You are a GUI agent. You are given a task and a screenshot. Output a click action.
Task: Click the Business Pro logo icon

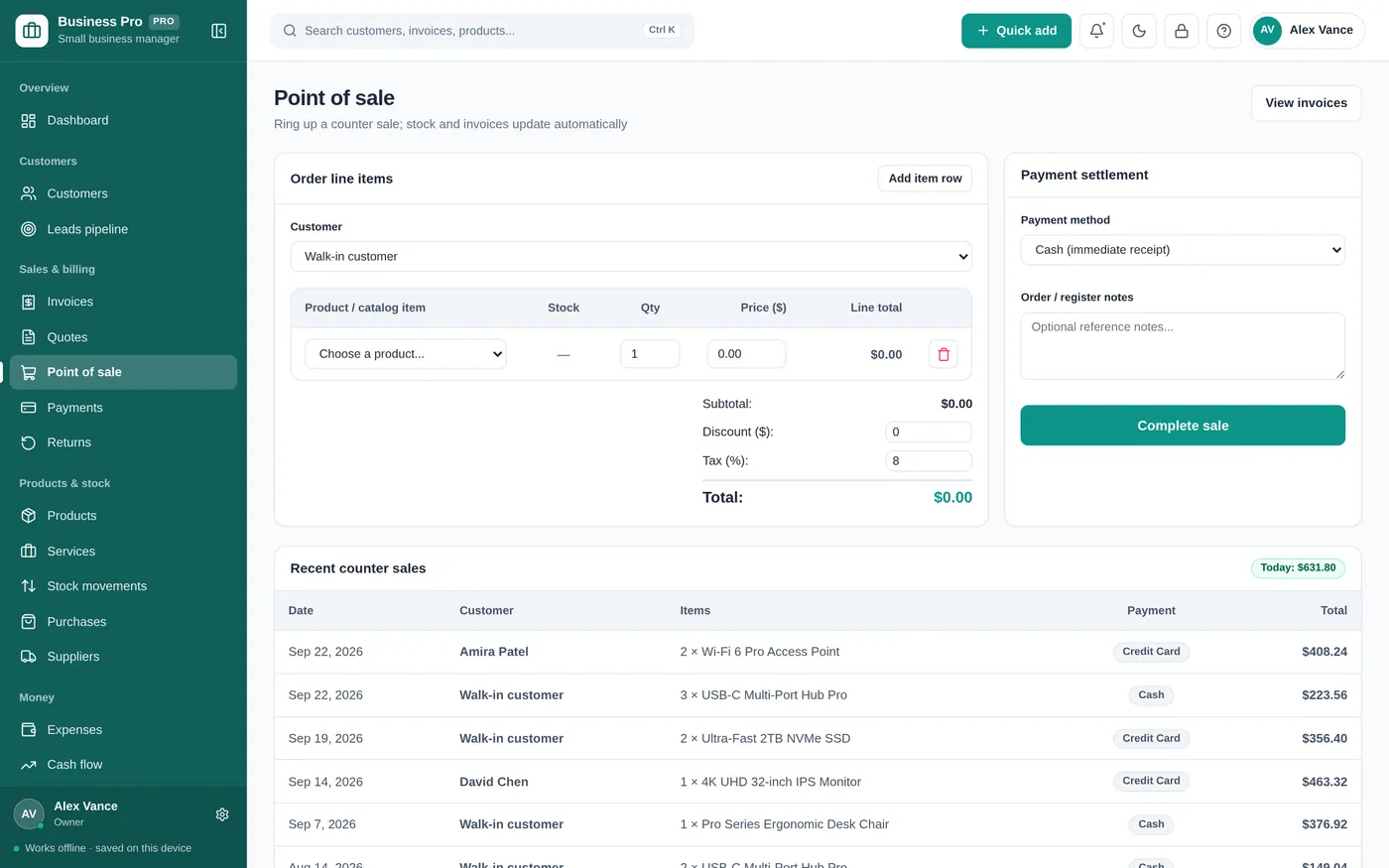[x=32, y=31]
